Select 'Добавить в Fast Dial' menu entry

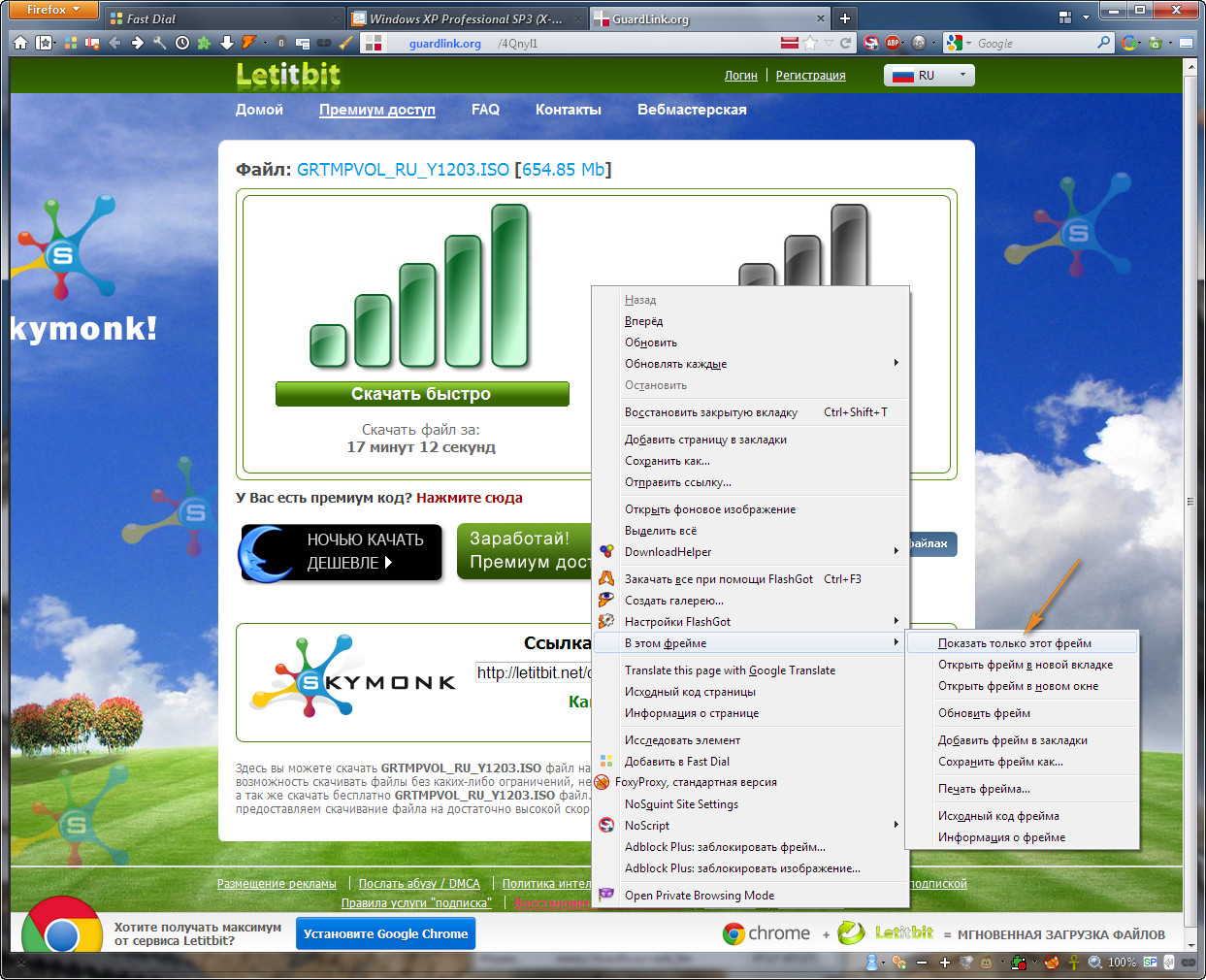[752, 762]
